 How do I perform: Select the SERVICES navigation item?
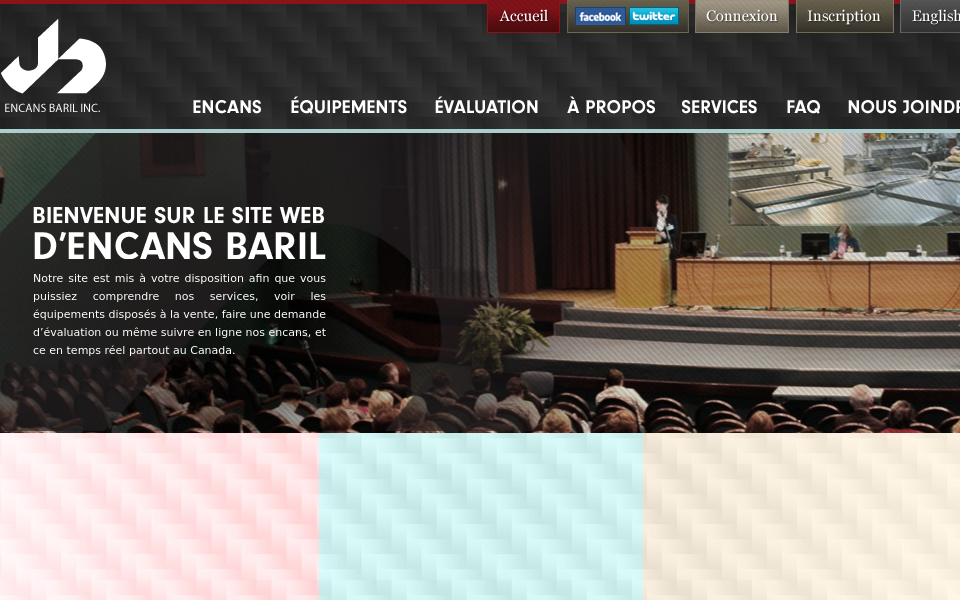point(719,107)
